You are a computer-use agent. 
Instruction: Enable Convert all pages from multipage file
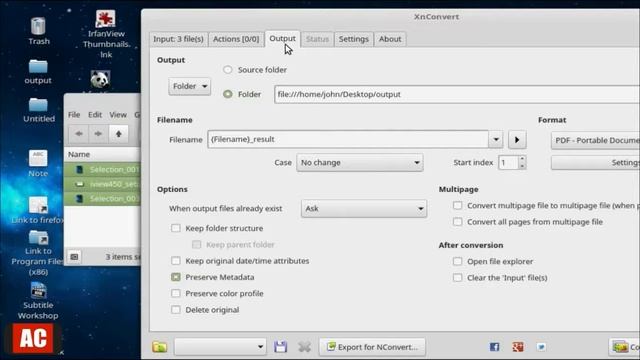458,222
